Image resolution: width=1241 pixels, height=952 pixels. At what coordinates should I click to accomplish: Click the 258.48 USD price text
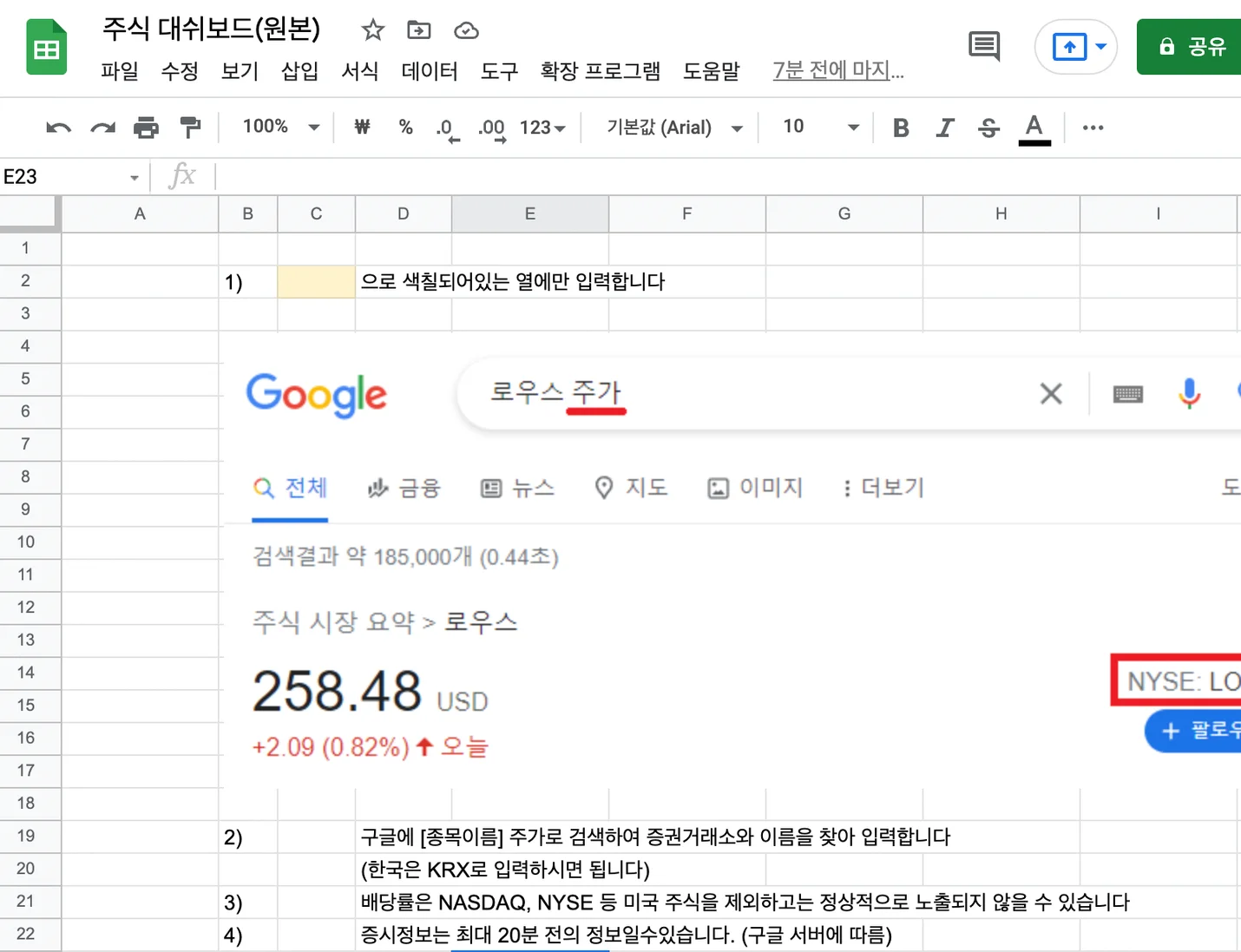[370, 692]
